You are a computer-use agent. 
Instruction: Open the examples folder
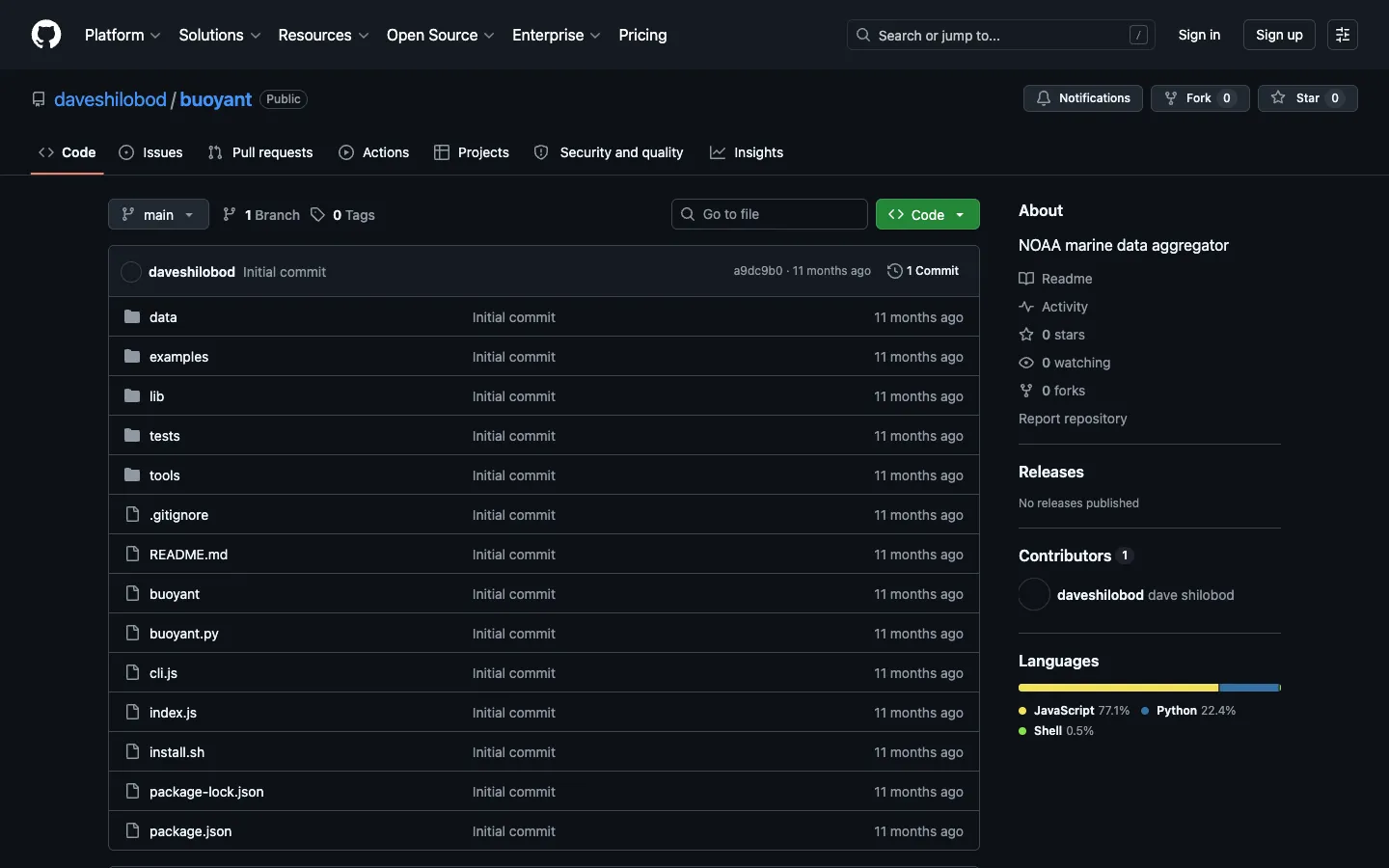click(178, 357)
